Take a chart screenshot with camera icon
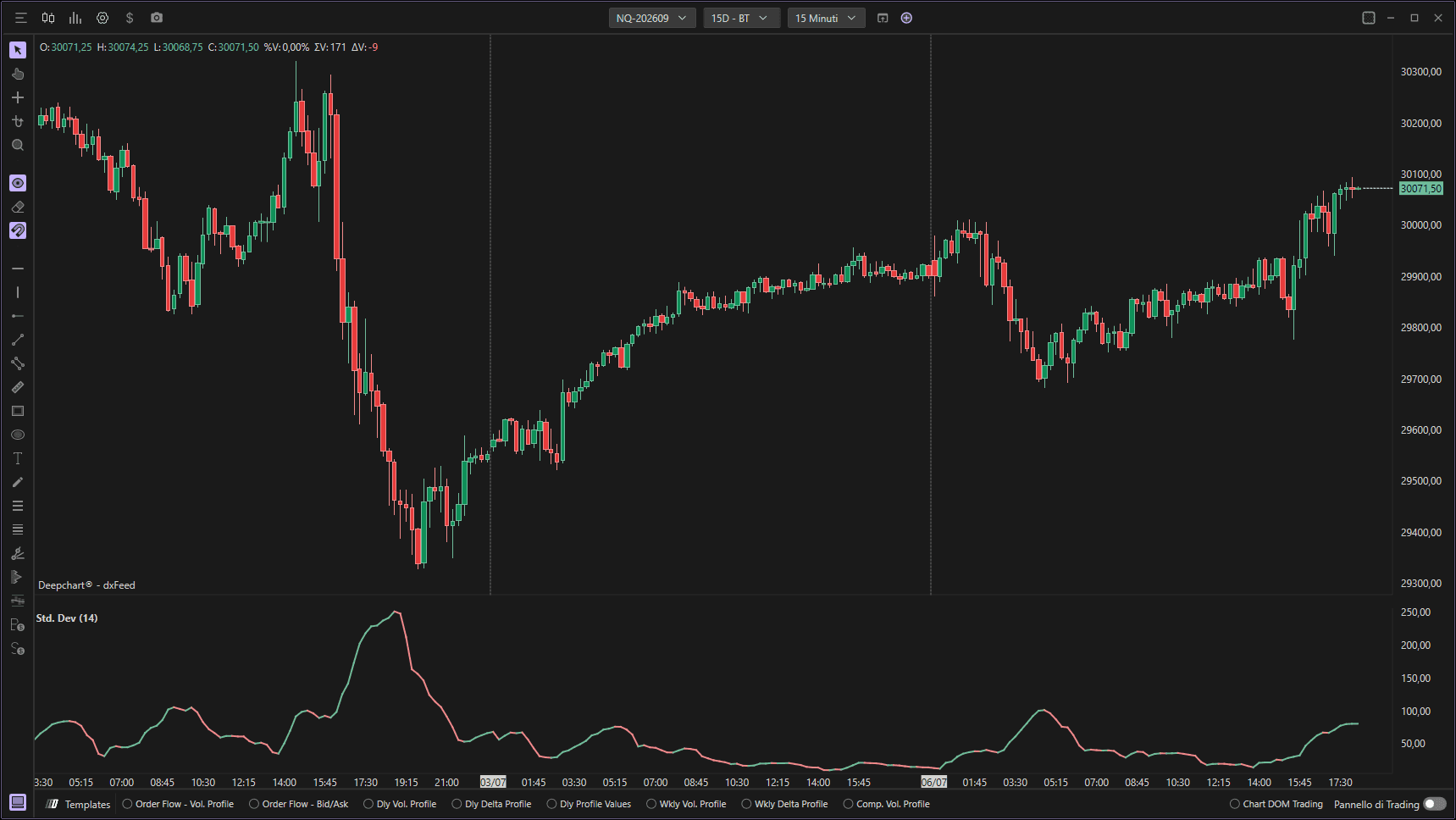 pyautogui.click(x=157, y=18)
